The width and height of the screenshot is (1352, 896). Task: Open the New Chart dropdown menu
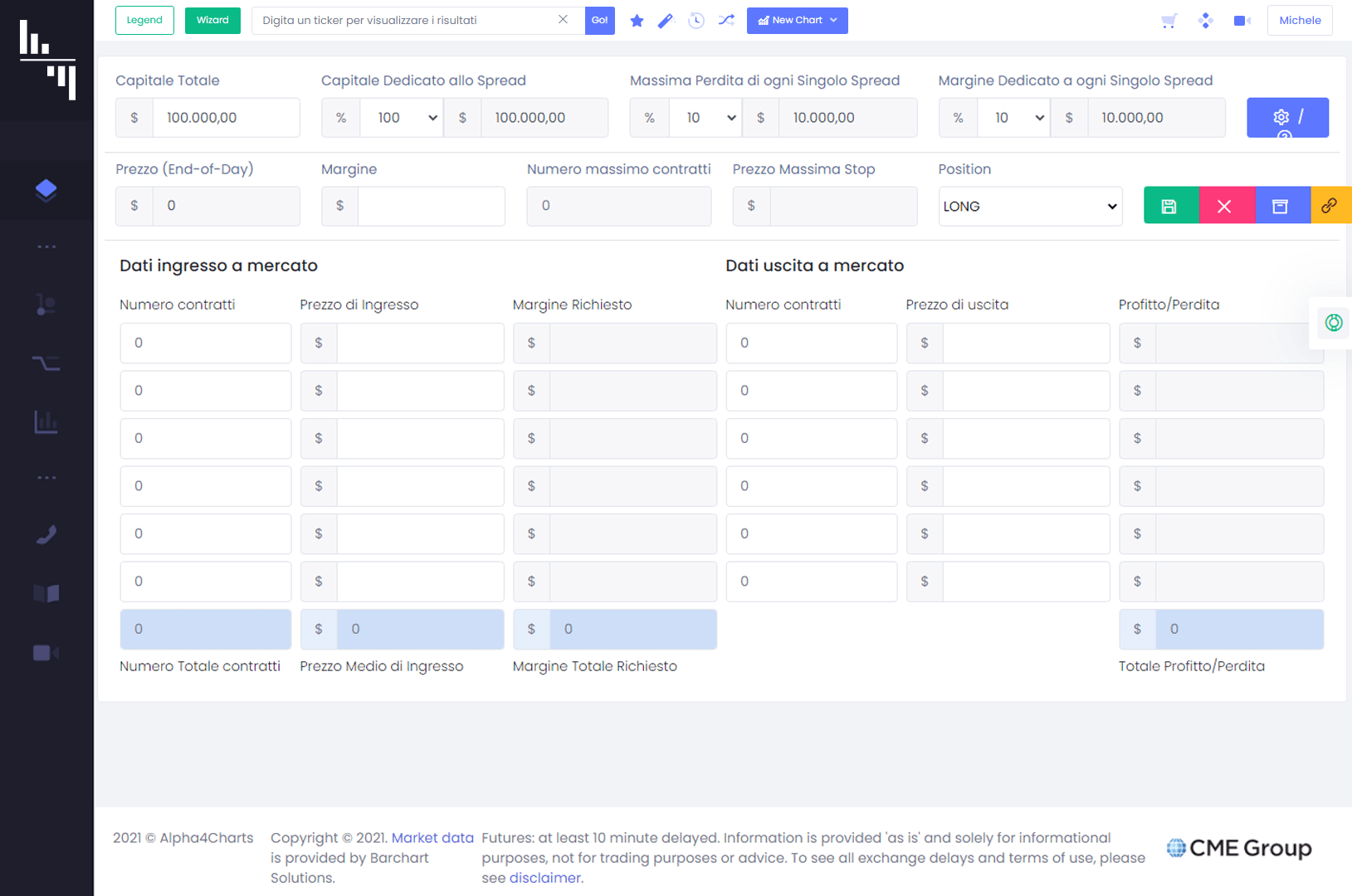(797, 21)
